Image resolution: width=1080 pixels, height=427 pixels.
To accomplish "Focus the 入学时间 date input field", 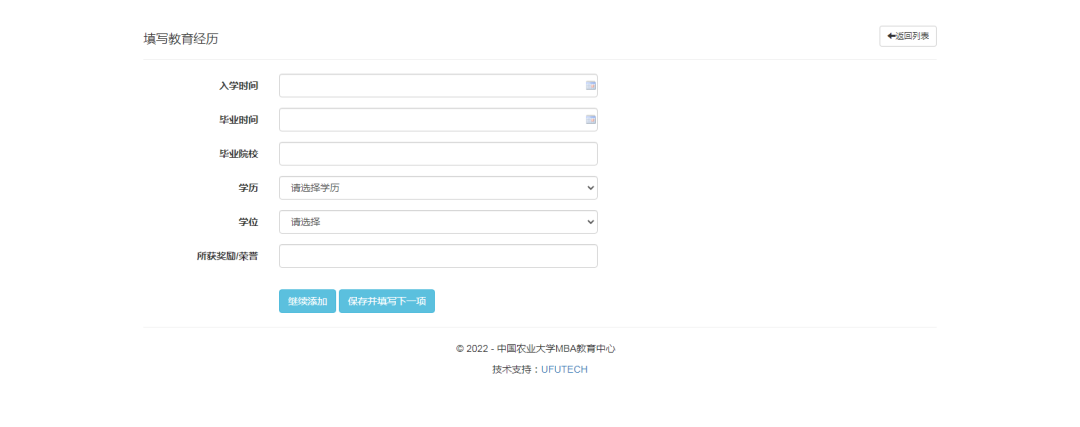I will 430,86.
